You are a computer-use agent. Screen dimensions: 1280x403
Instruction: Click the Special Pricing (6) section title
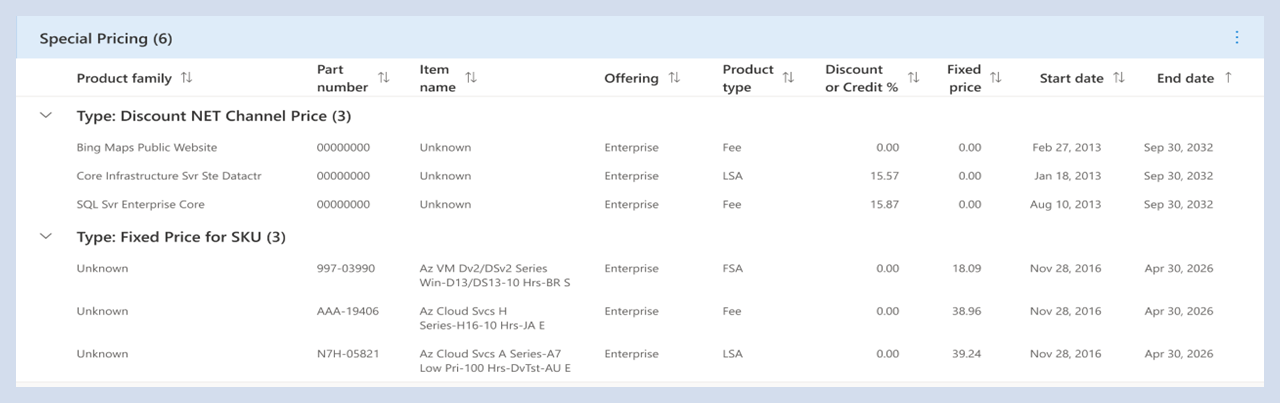pyautogui.click(x=106, y=39)
